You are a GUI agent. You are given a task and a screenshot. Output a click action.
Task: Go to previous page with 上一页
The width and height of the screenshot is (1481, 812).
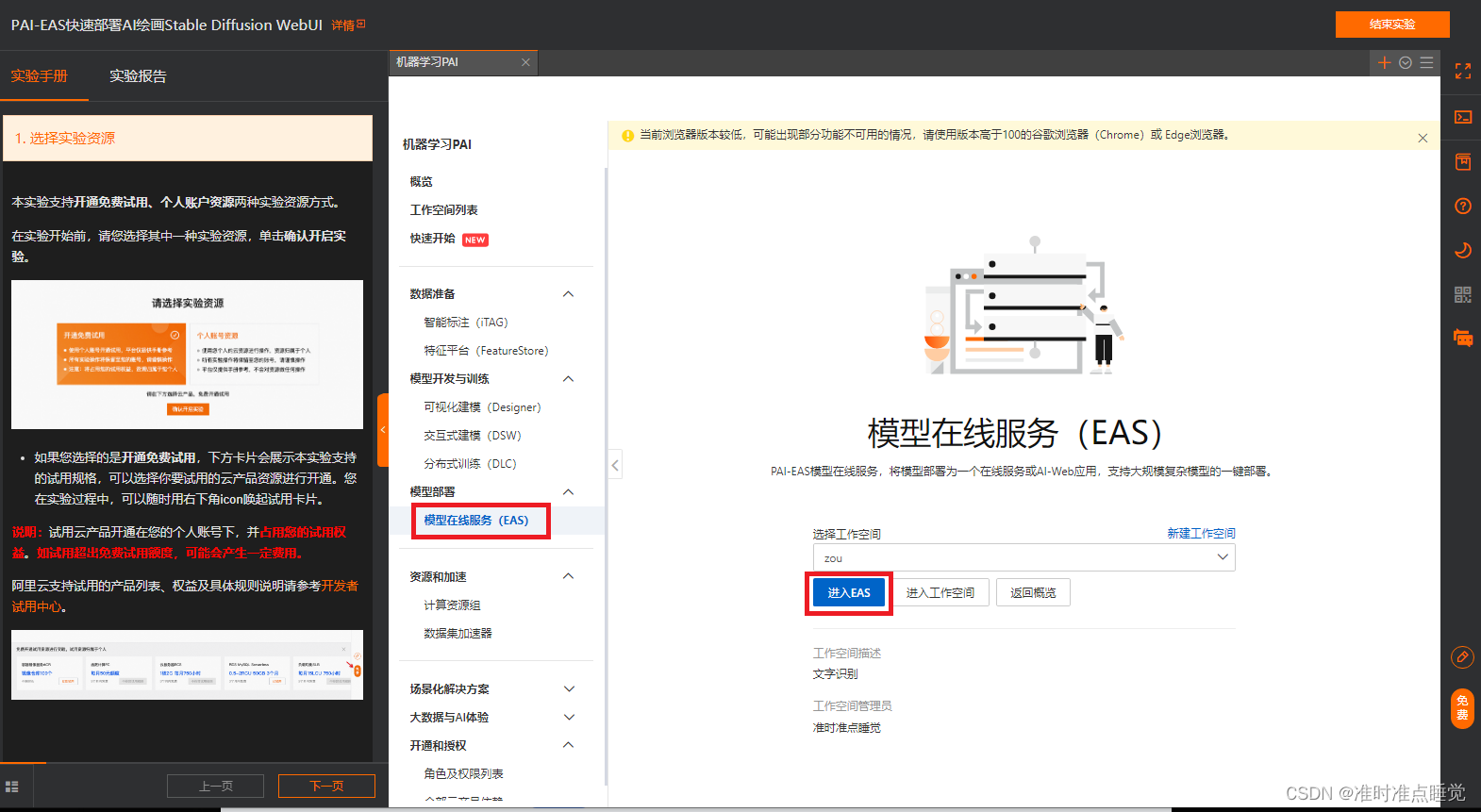tap(216, 786)
